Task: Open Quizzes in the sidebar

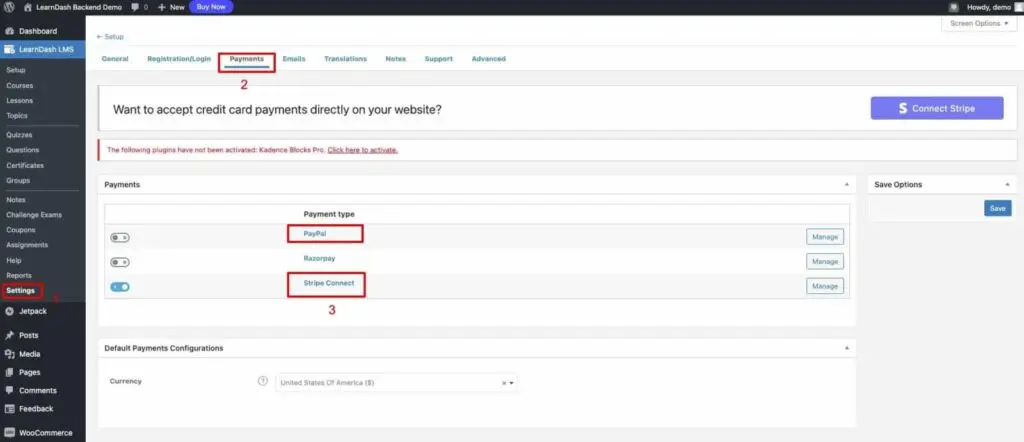Action: [19, 135]
